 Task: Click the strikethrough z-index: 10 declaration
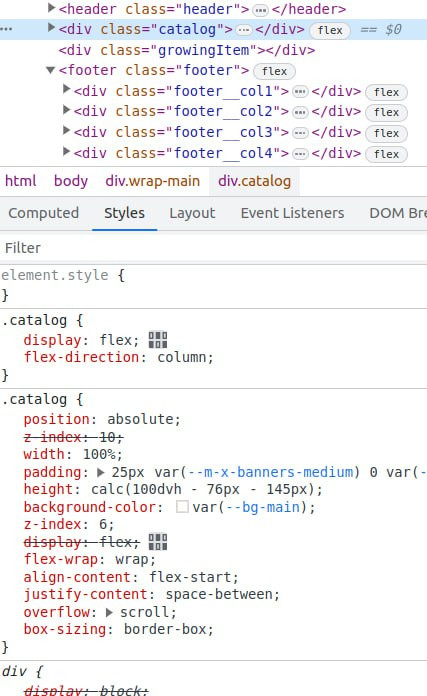click(73, 438)
